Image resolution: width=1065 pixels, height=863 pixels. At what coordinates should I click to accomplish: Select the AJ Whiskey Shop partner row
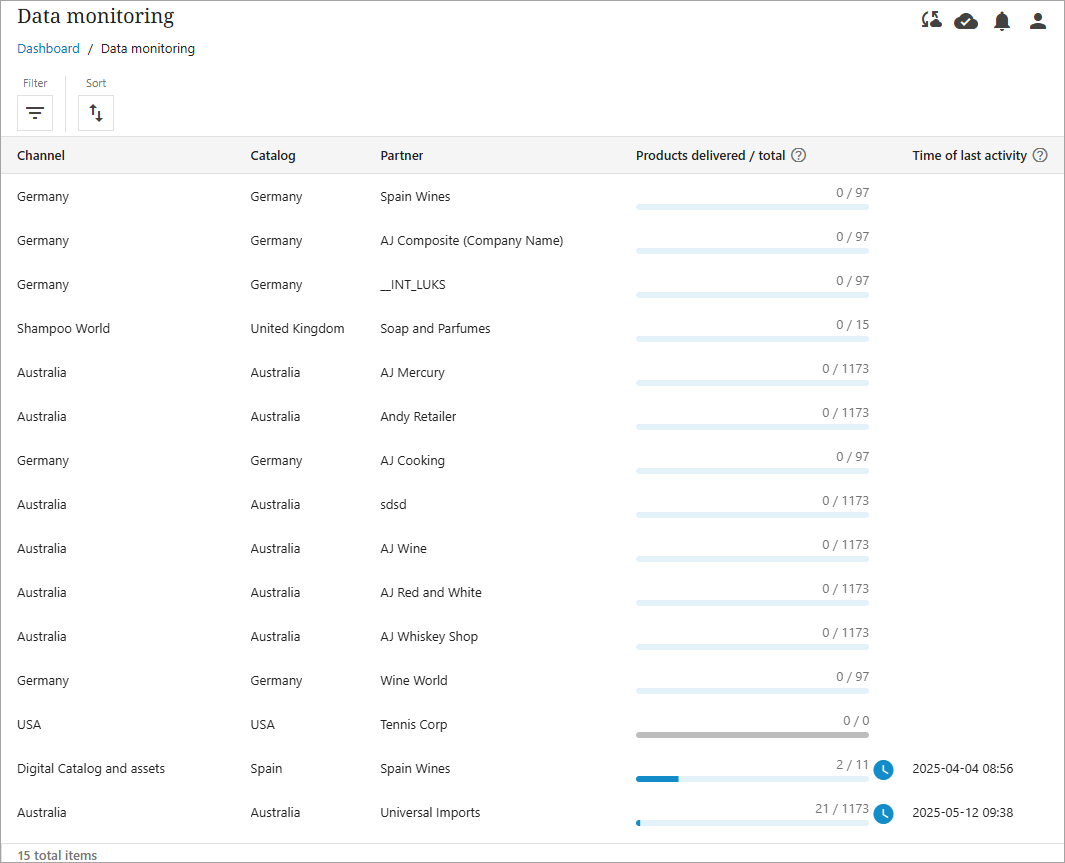429,637
